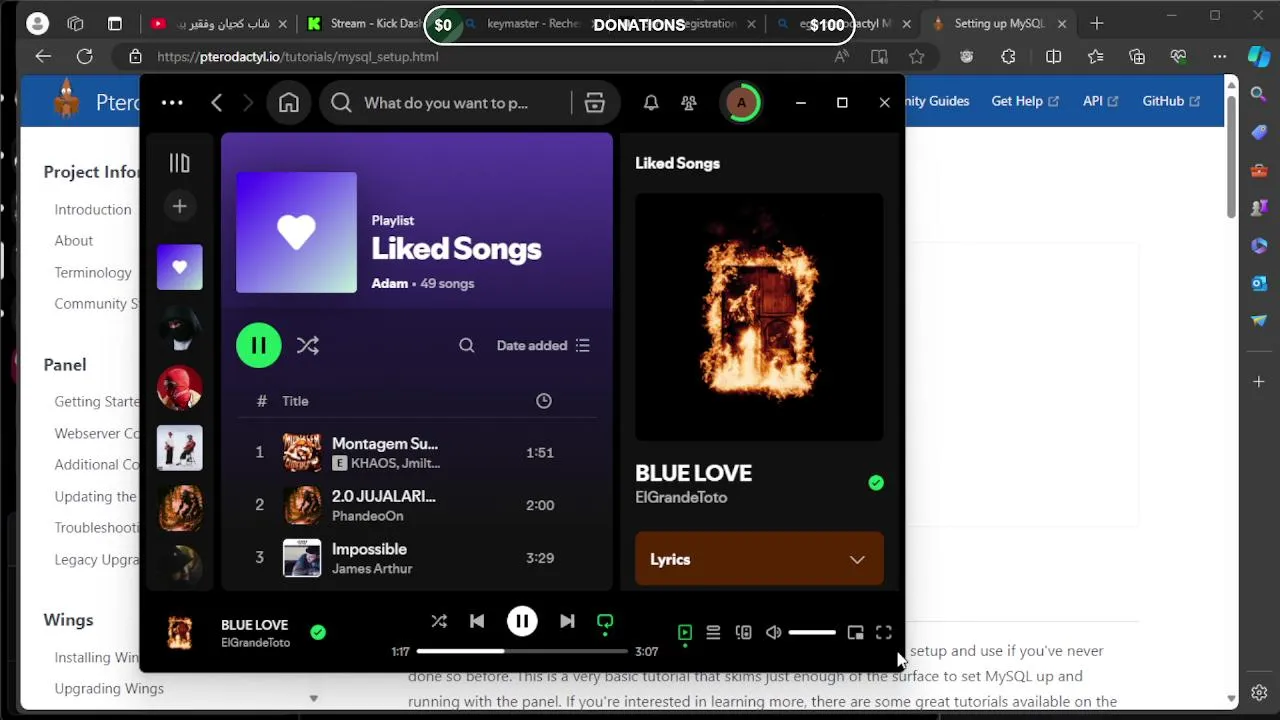Pause the Liked Songs playlist
Screen dimensions: 1280x720
(259, 345)
